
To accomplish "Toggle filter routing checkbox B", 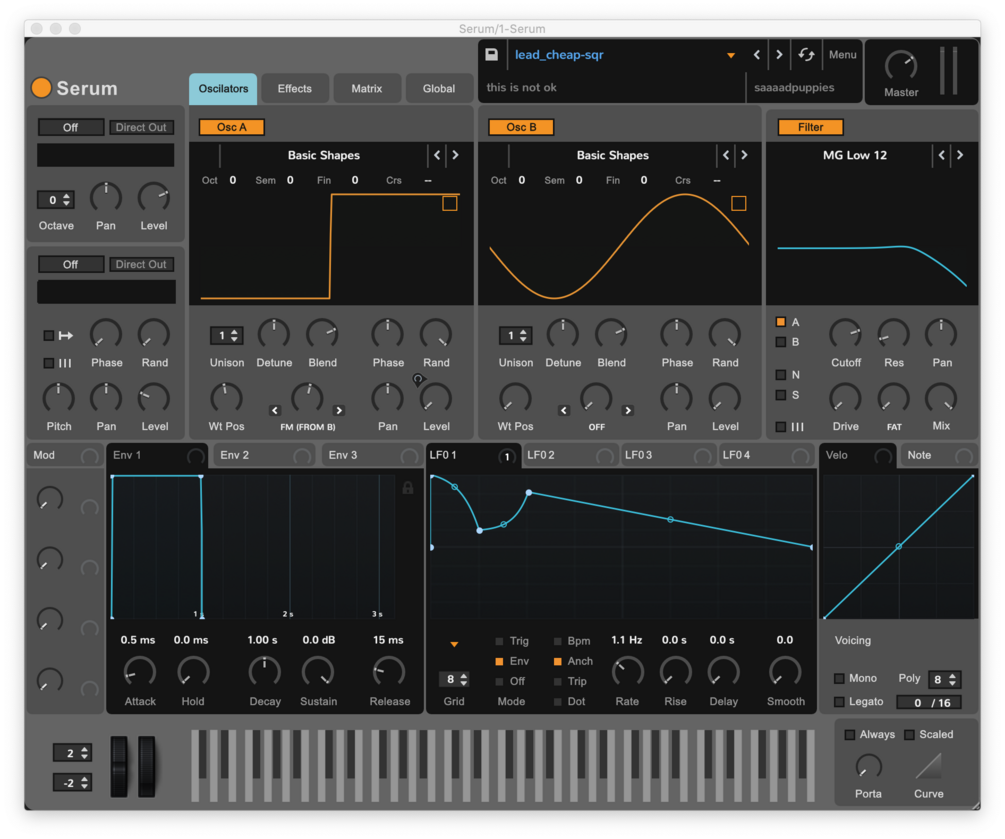I will click(x=781, y=342).
